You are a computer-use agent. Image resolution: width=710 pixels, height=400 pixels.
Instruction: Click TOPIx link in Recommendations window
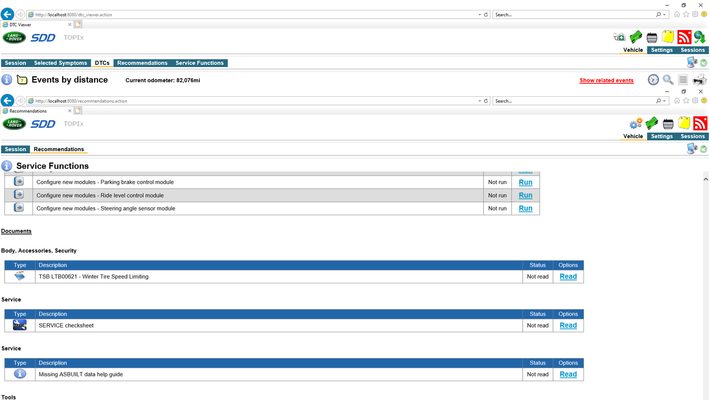73,124
